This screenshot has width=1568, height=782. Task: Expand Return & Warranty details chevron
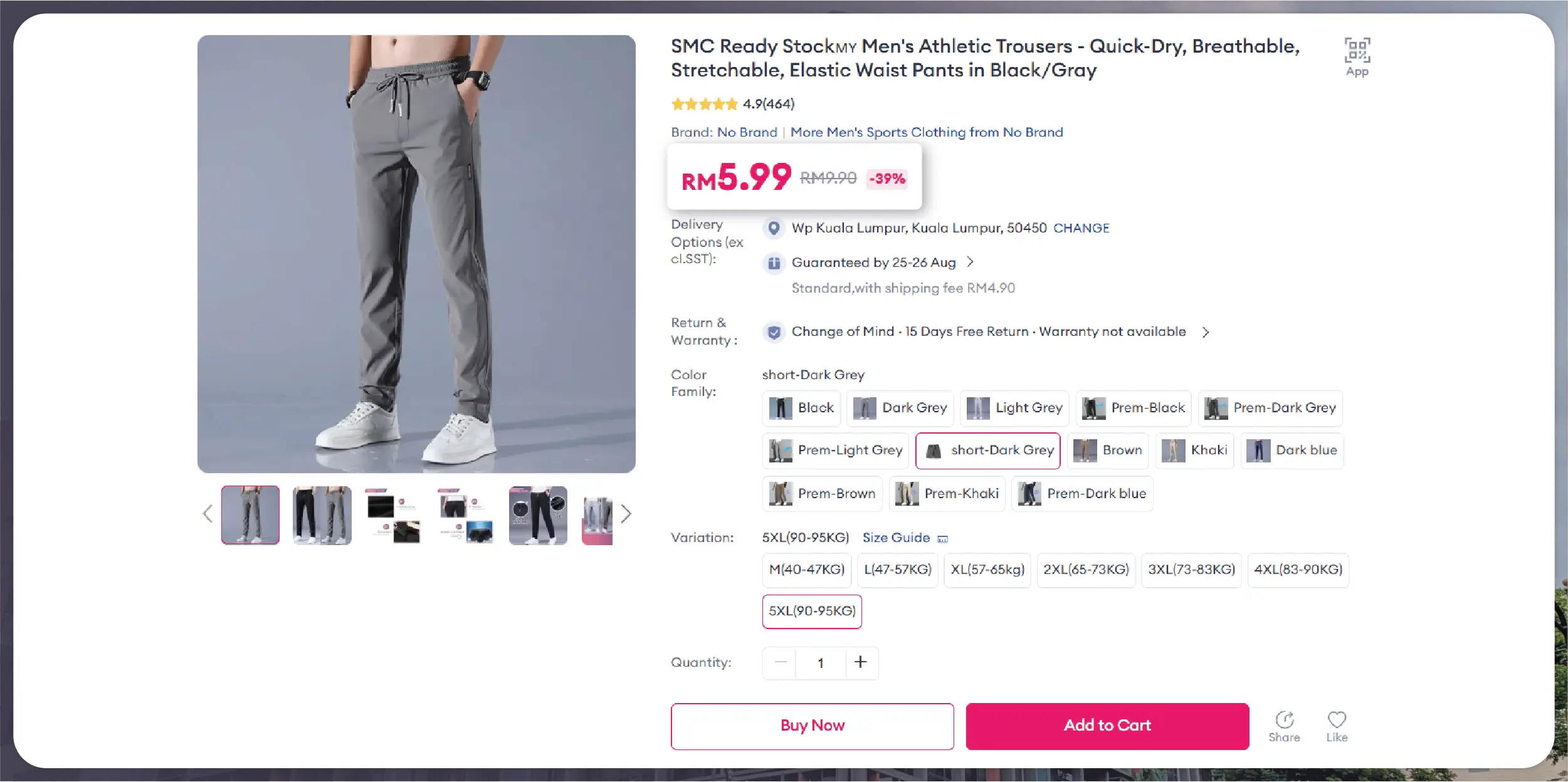coord(1206,332)
